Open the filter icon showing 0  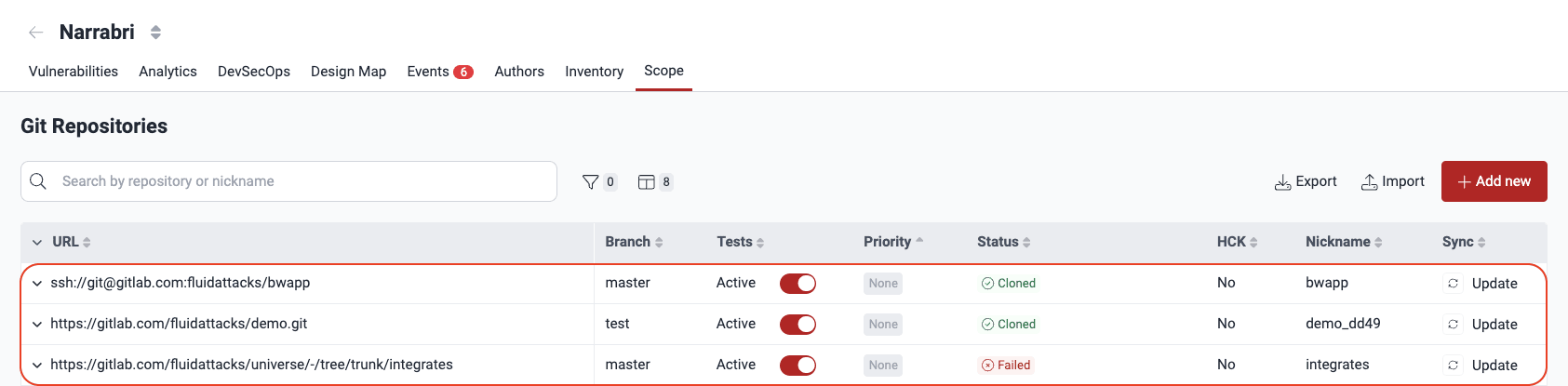pos(590,182)
